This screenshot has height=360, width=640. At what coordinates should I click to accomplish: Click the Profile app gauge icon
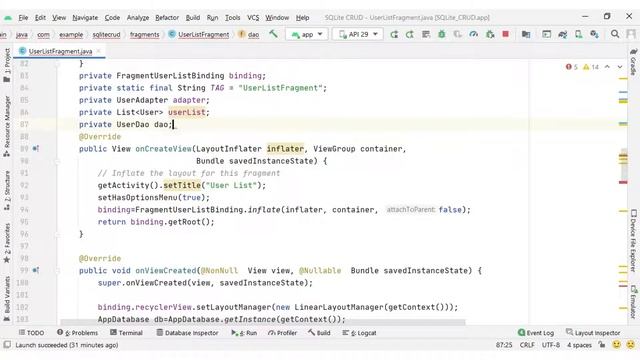473,34
